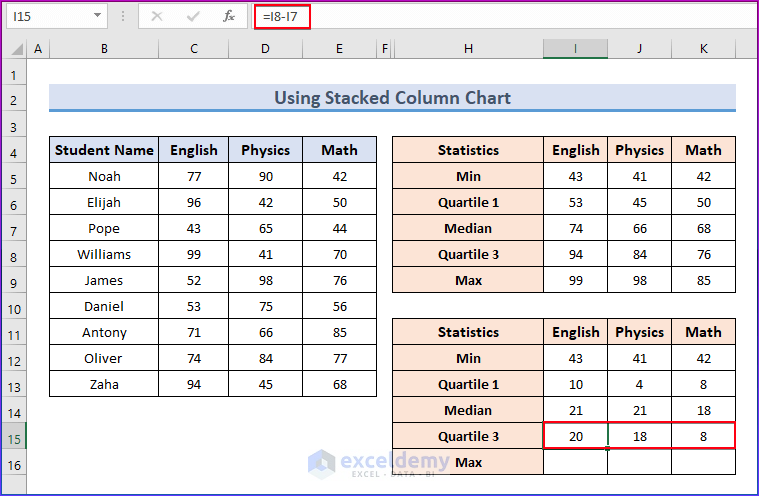Select row 2 header
The width and height of the screenshot is (759, 496).
coord(14,99)
